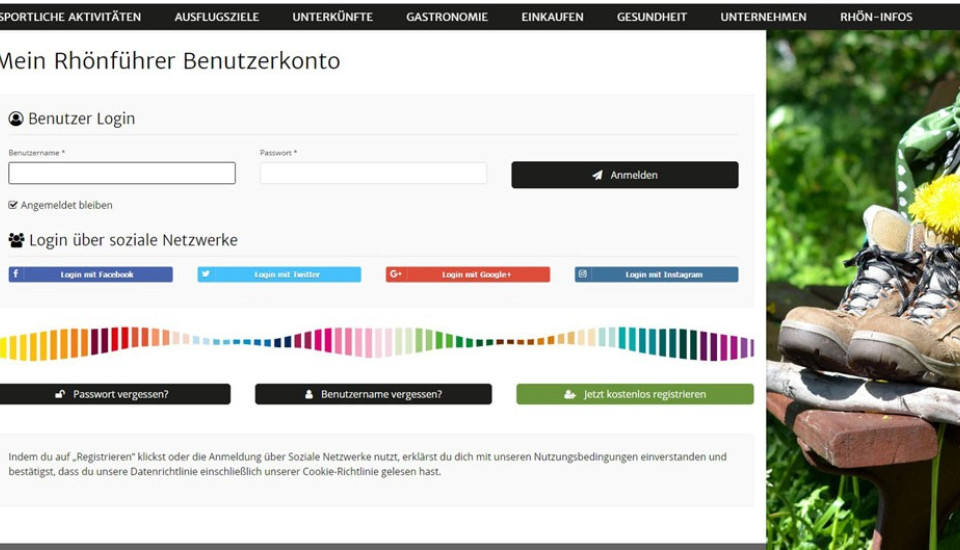This screenshot has width=960, height=550.
Task: Click the Passwort vergessen? button
Action: pyautogui.click(x=115, y=394)
